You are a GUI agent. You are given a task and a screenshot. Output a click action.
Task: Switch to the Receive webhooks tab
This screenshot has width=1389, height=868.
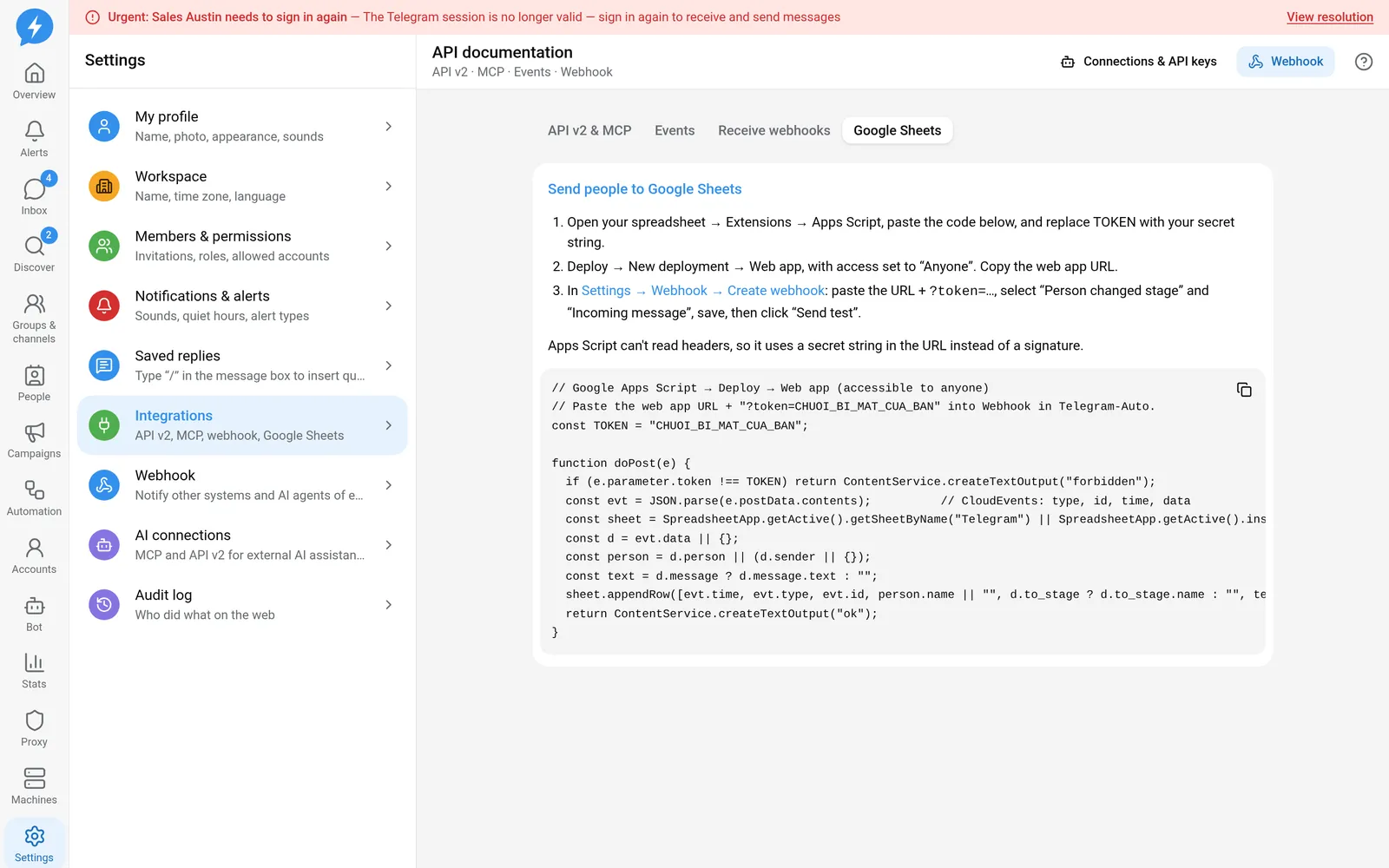773,131
